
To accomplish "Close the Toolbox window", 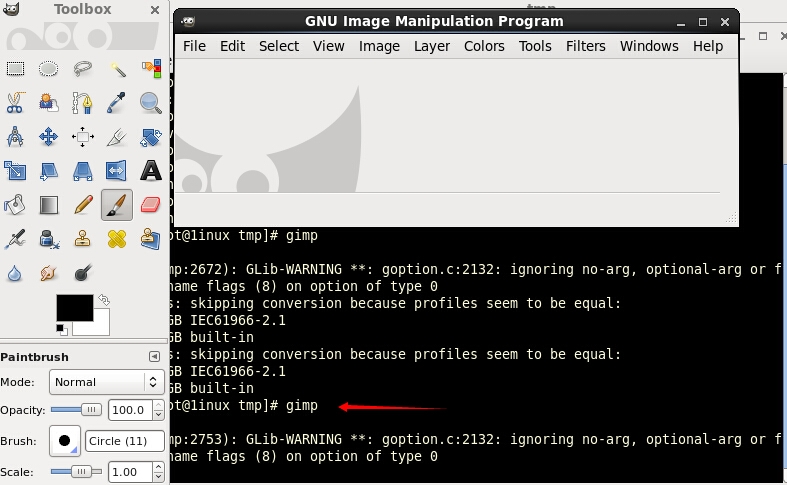I will click(155, 10).
